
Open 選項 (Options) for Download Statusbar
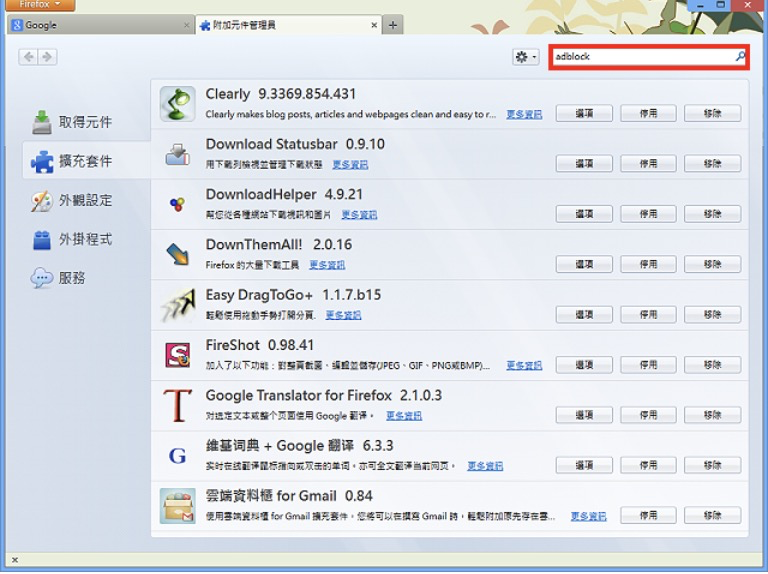[x=584, y=164]
